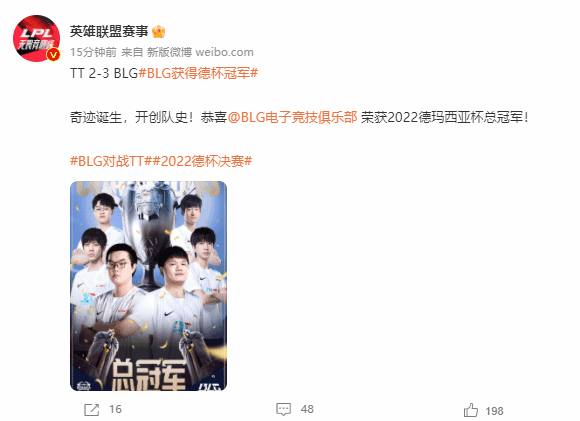This screenshot has height=421, width=580.
Task: Click the repost count 16
Action: (115, 409)
